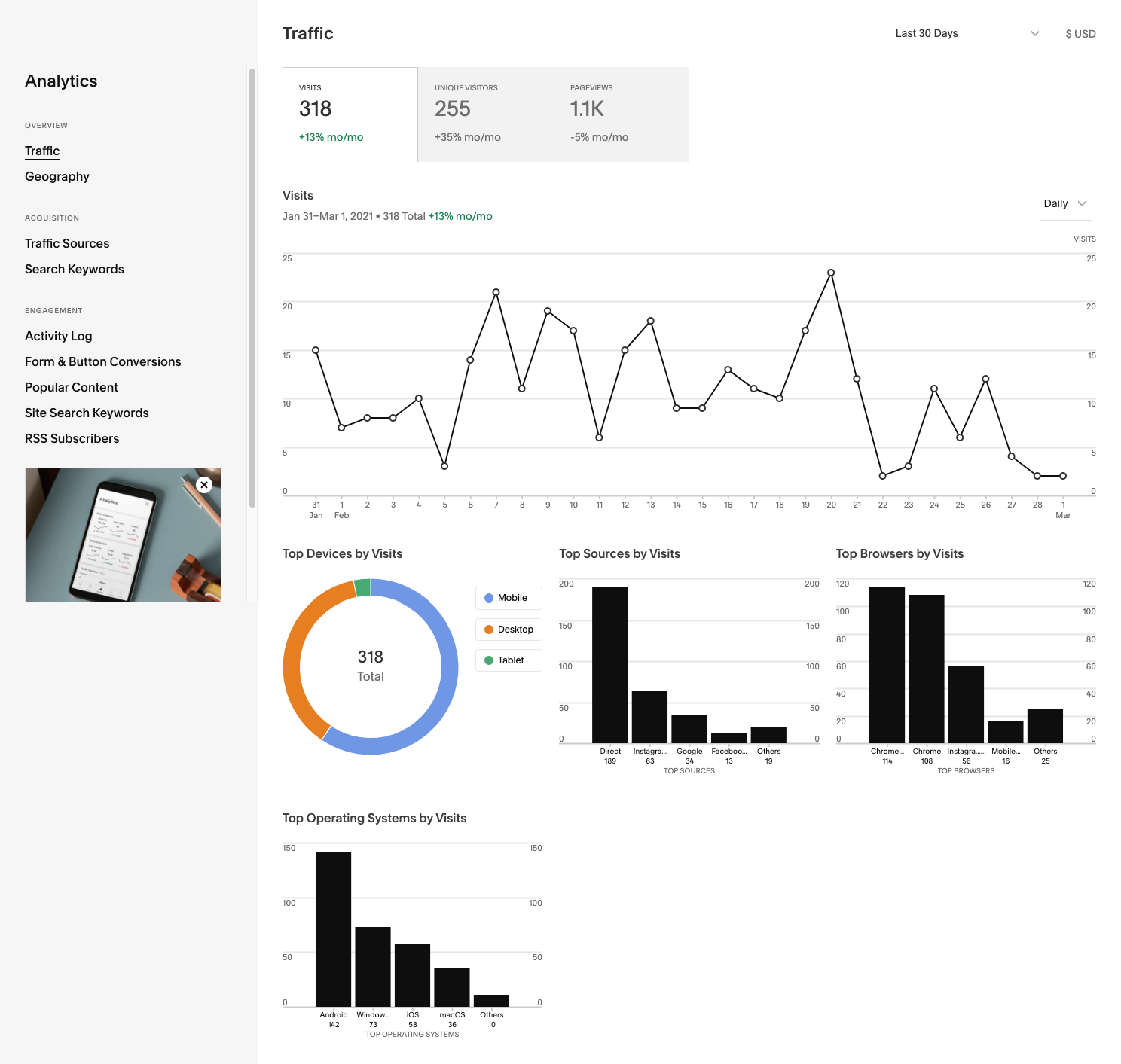Open the Popular Content report
Screen dimensions: 1121x1064
click(72, 387)
